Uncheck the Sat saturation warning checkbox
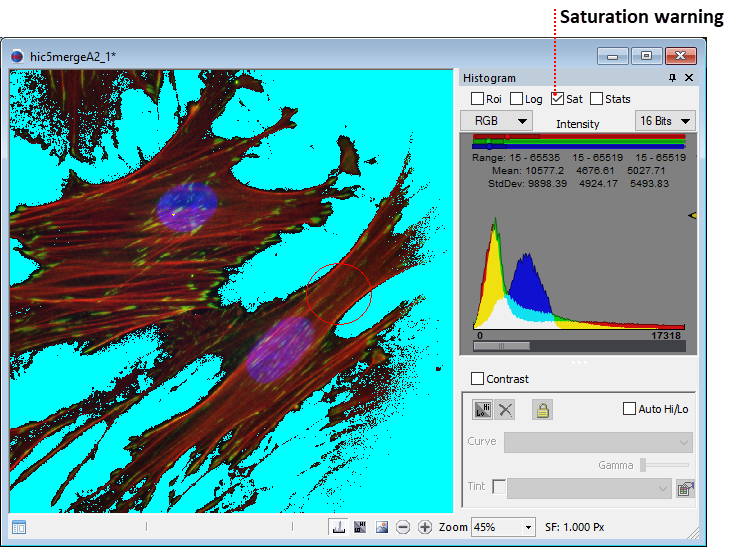 pyautogui.click(x=558, y=99)
